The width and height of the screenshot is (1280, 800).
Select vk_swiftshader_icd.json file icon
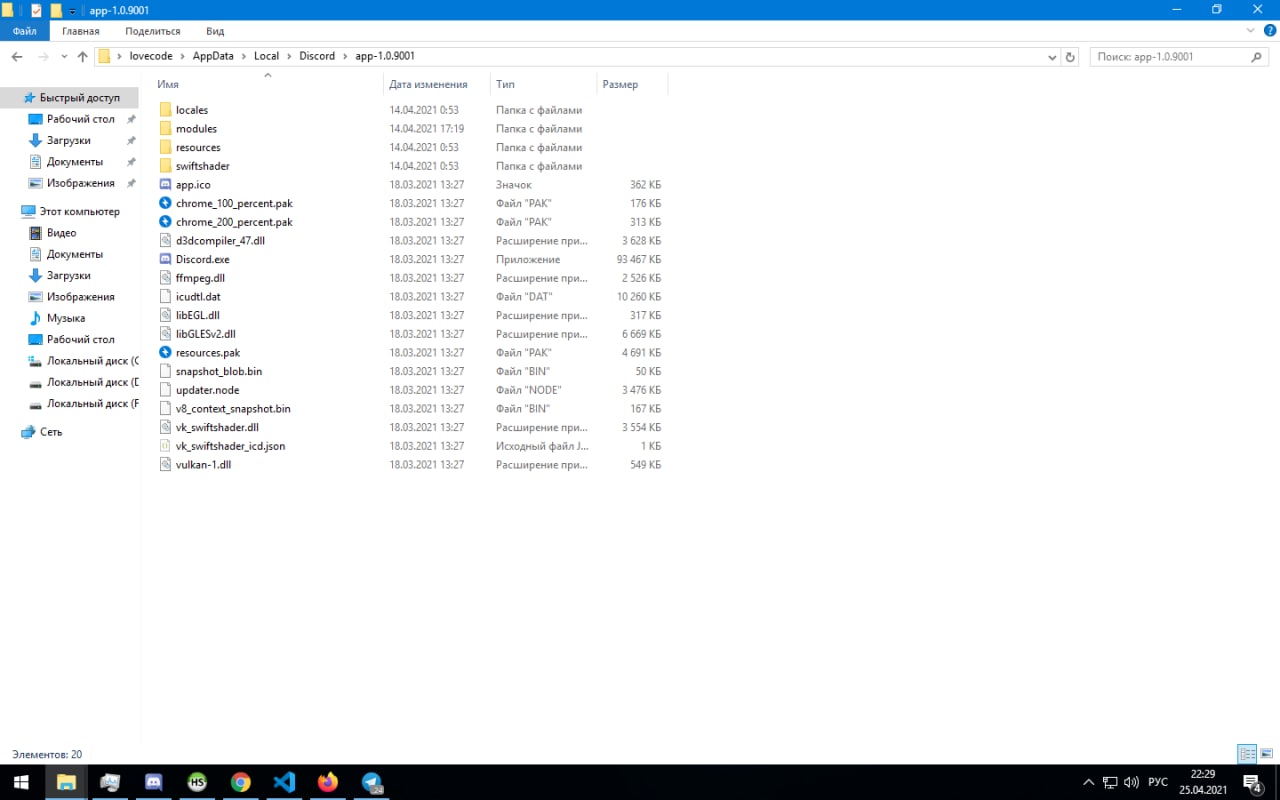pyautogui.click(x=166, y=446)
